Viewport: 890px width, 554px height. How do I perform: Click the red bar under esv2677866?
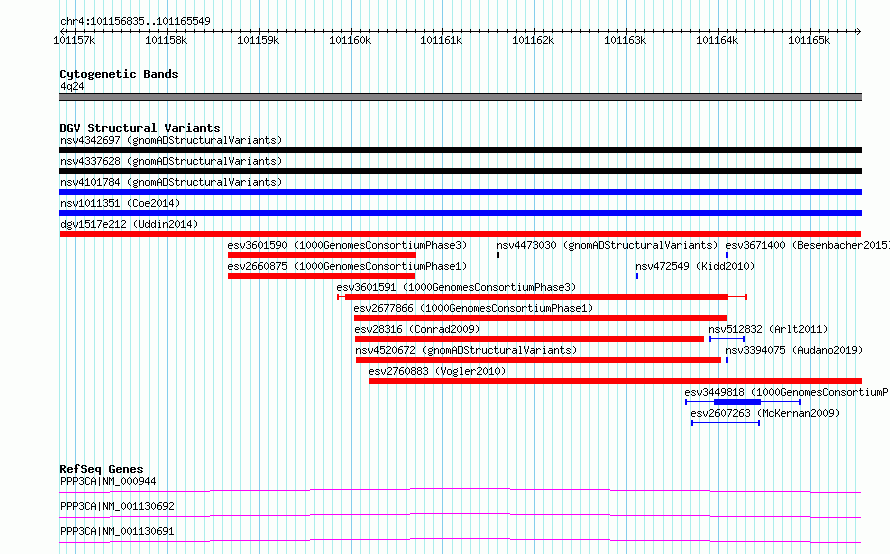click(x=540, y=318)
